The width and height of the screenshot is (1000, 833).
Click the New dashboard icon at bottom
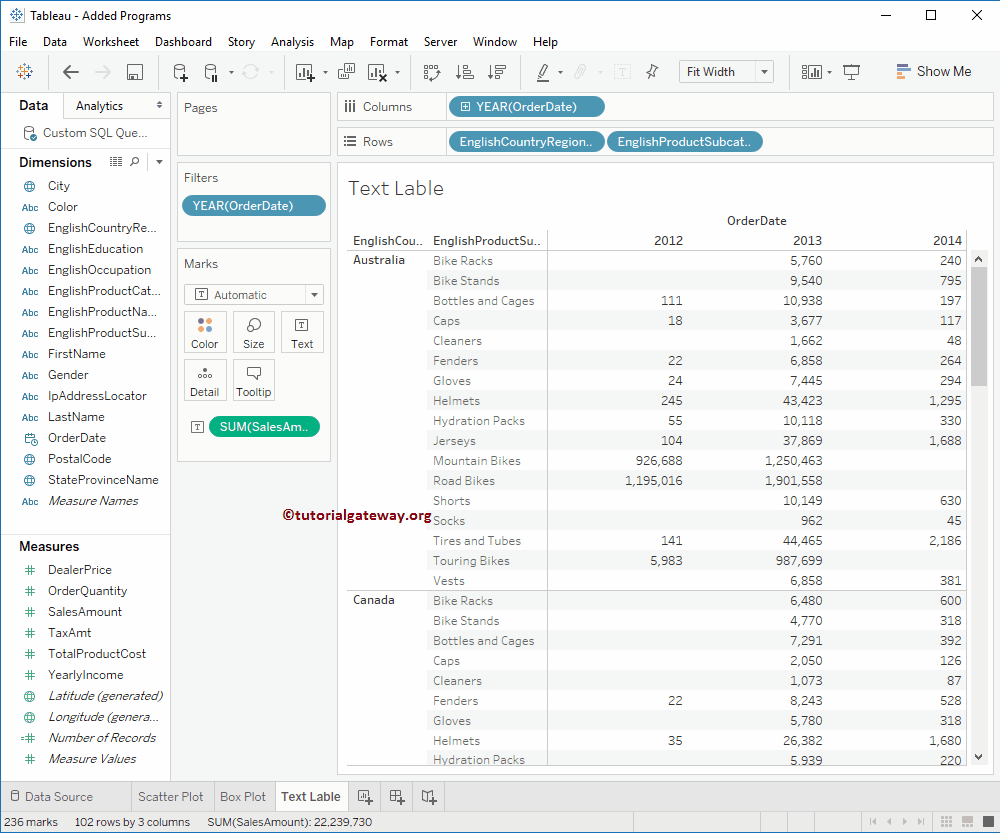tap(397, 797)
